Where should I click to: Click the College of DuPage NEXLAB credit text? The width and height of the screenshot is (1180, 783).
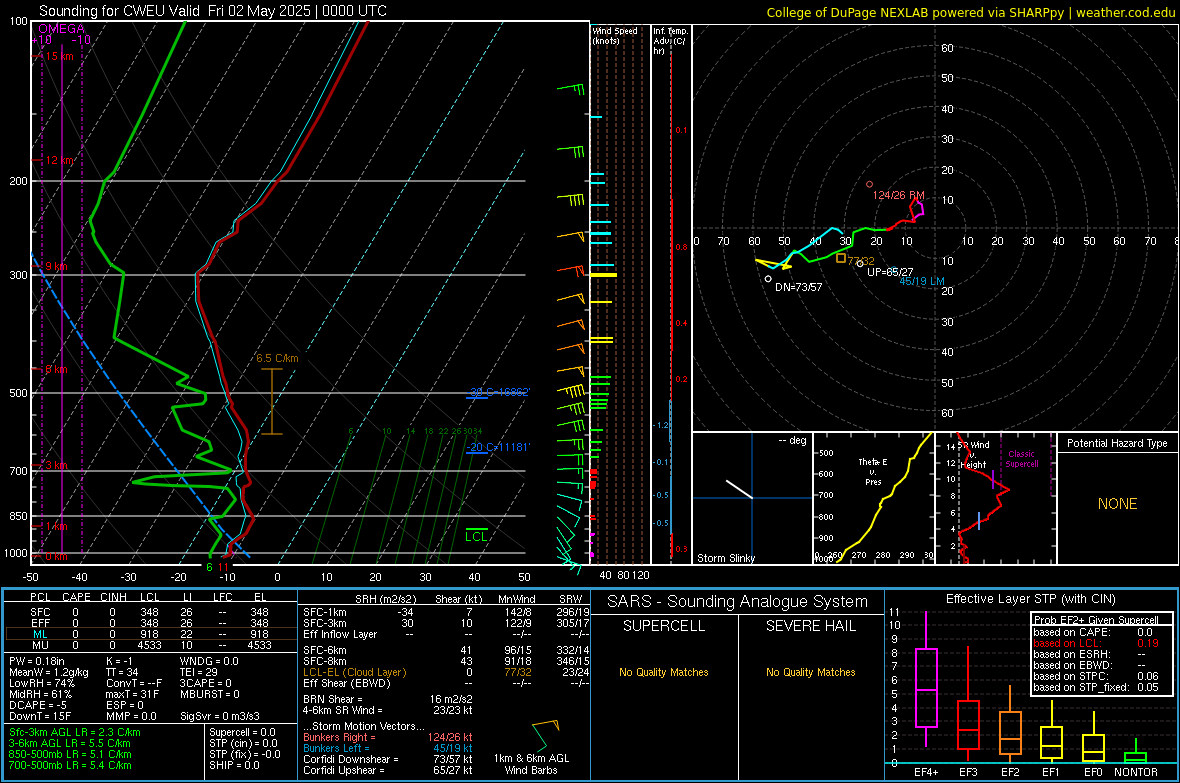coord(970,13)
